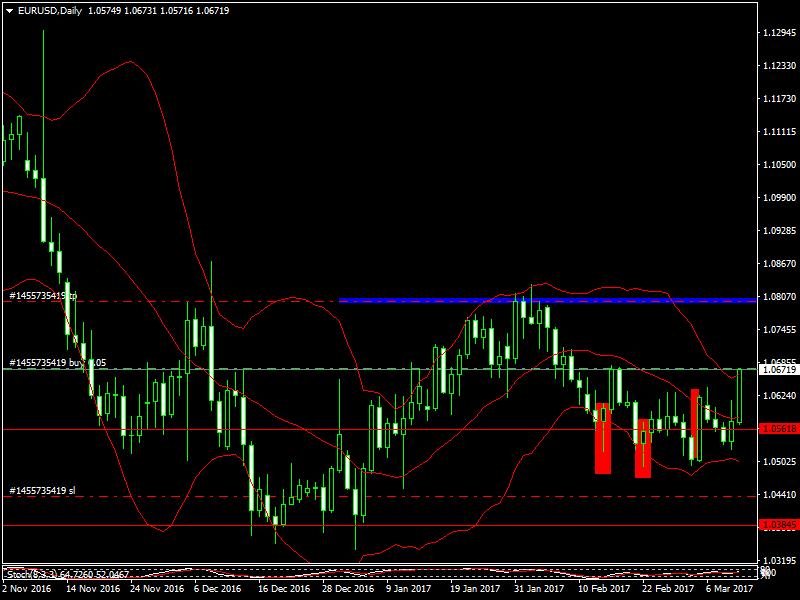Click the 1.05025 price axis label

(x=779, y=461)
